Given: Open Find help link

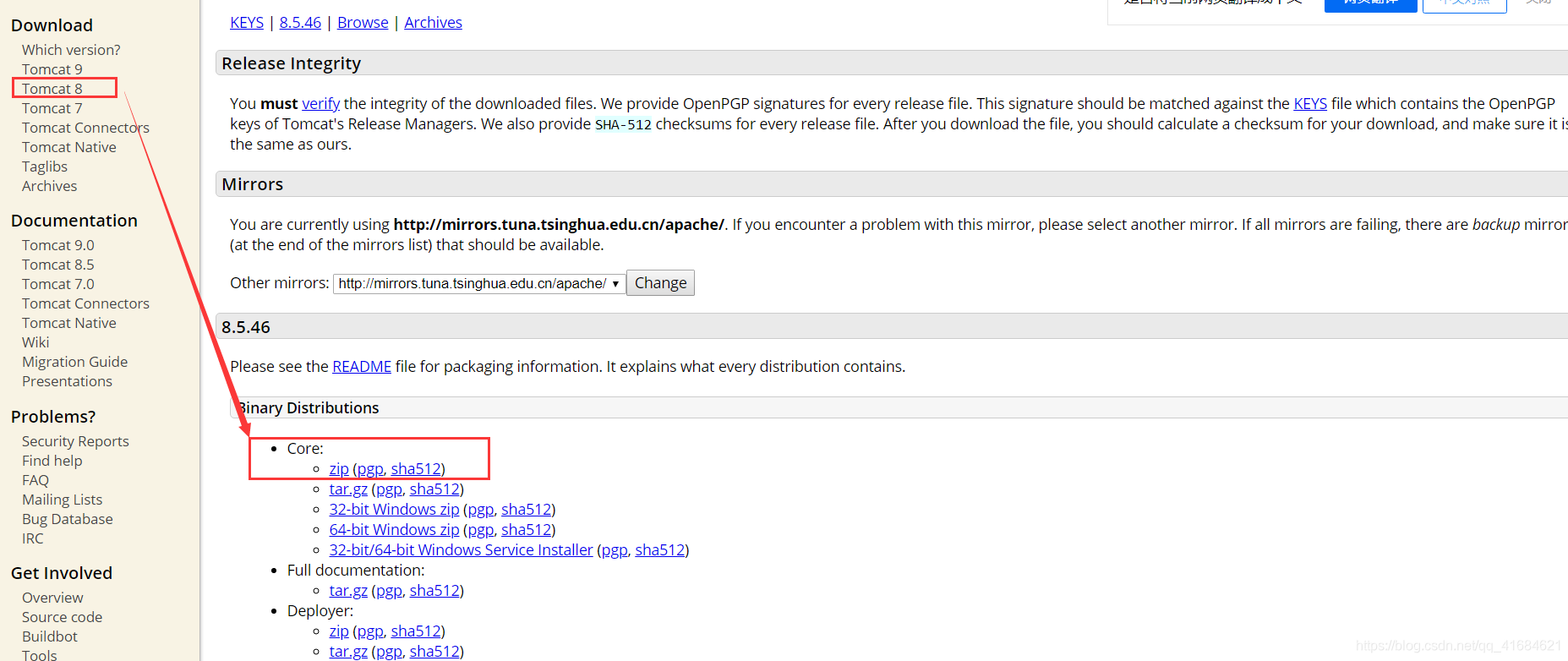Looking at the screenshot, I should point(52,461).
